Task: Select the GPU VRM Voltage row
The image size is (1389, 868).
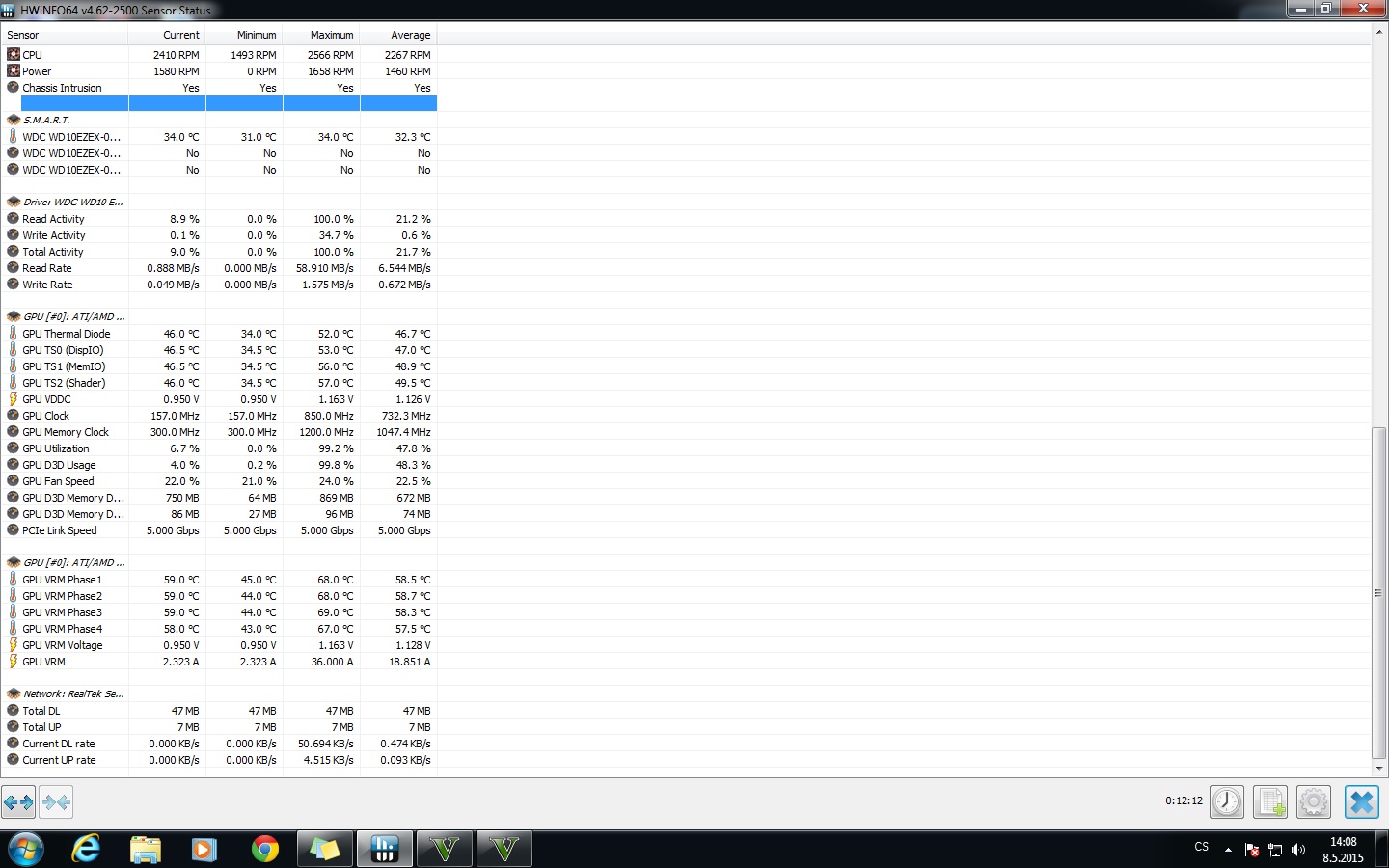Action: point(219,645)
